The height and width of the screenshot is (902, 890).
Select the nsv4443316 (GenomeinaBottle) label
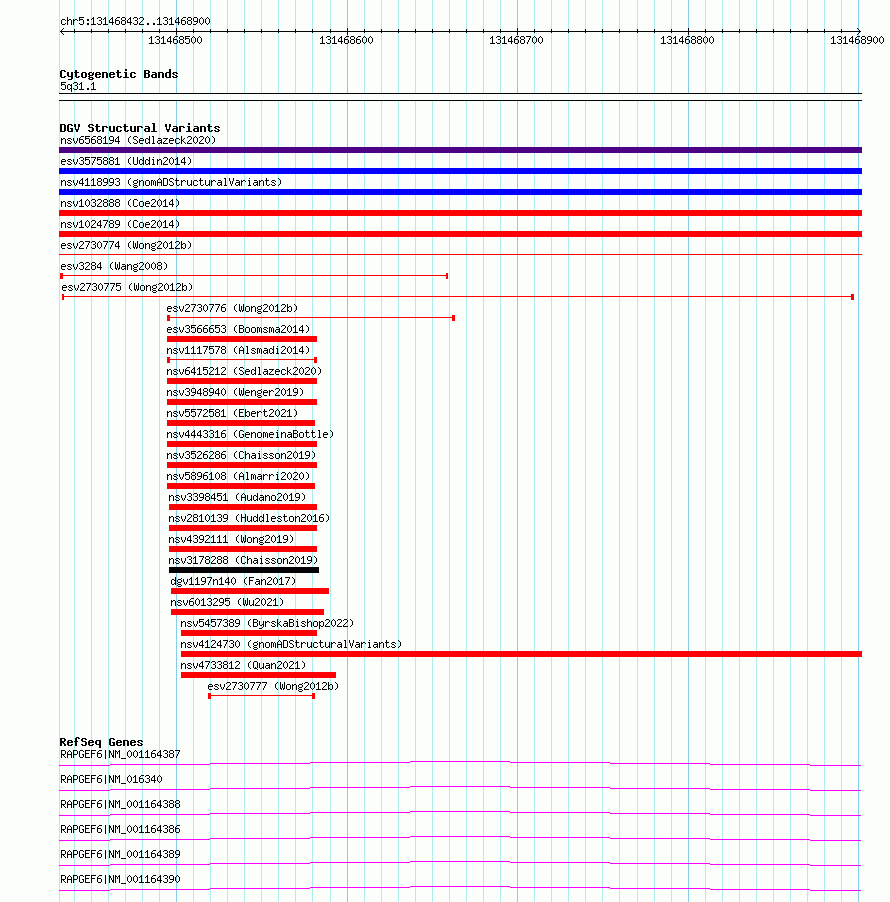click(x=250, y=434)
